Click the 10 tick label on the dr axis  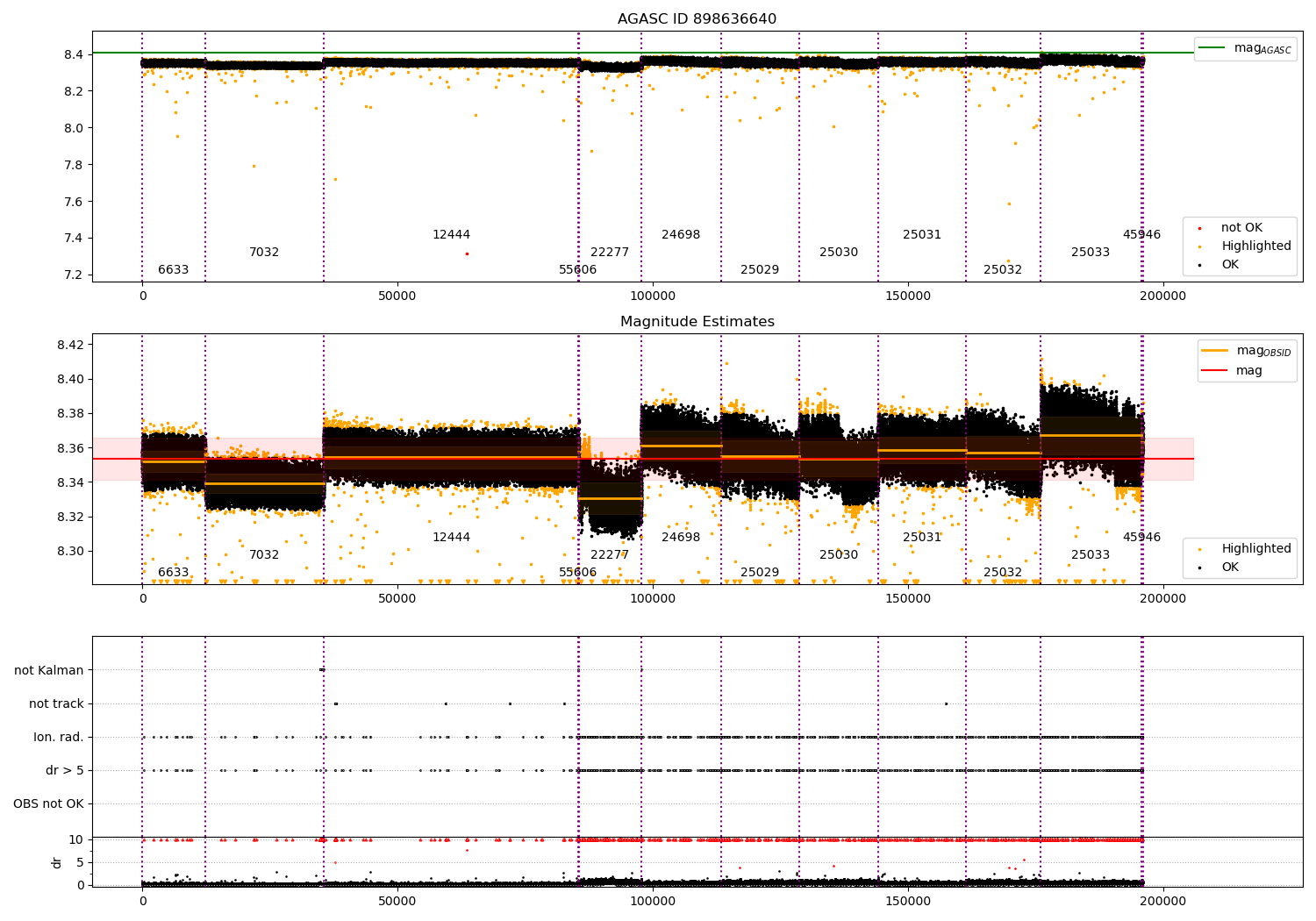coord(77,839)
